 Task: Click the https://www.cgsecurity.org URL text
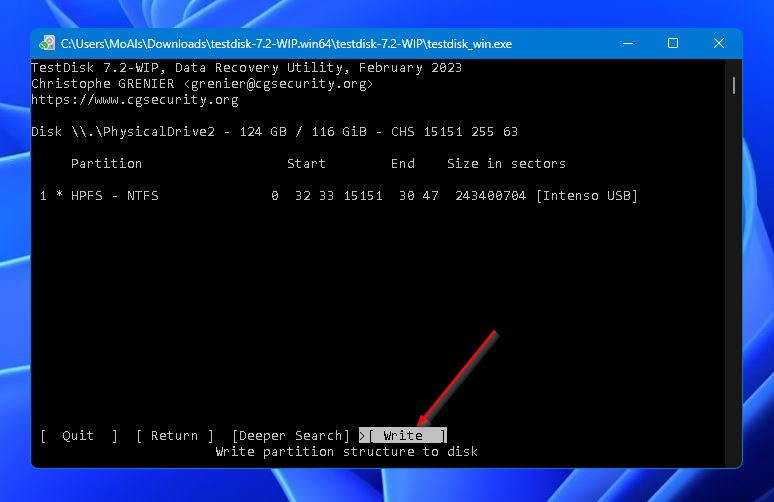[135, 100]
